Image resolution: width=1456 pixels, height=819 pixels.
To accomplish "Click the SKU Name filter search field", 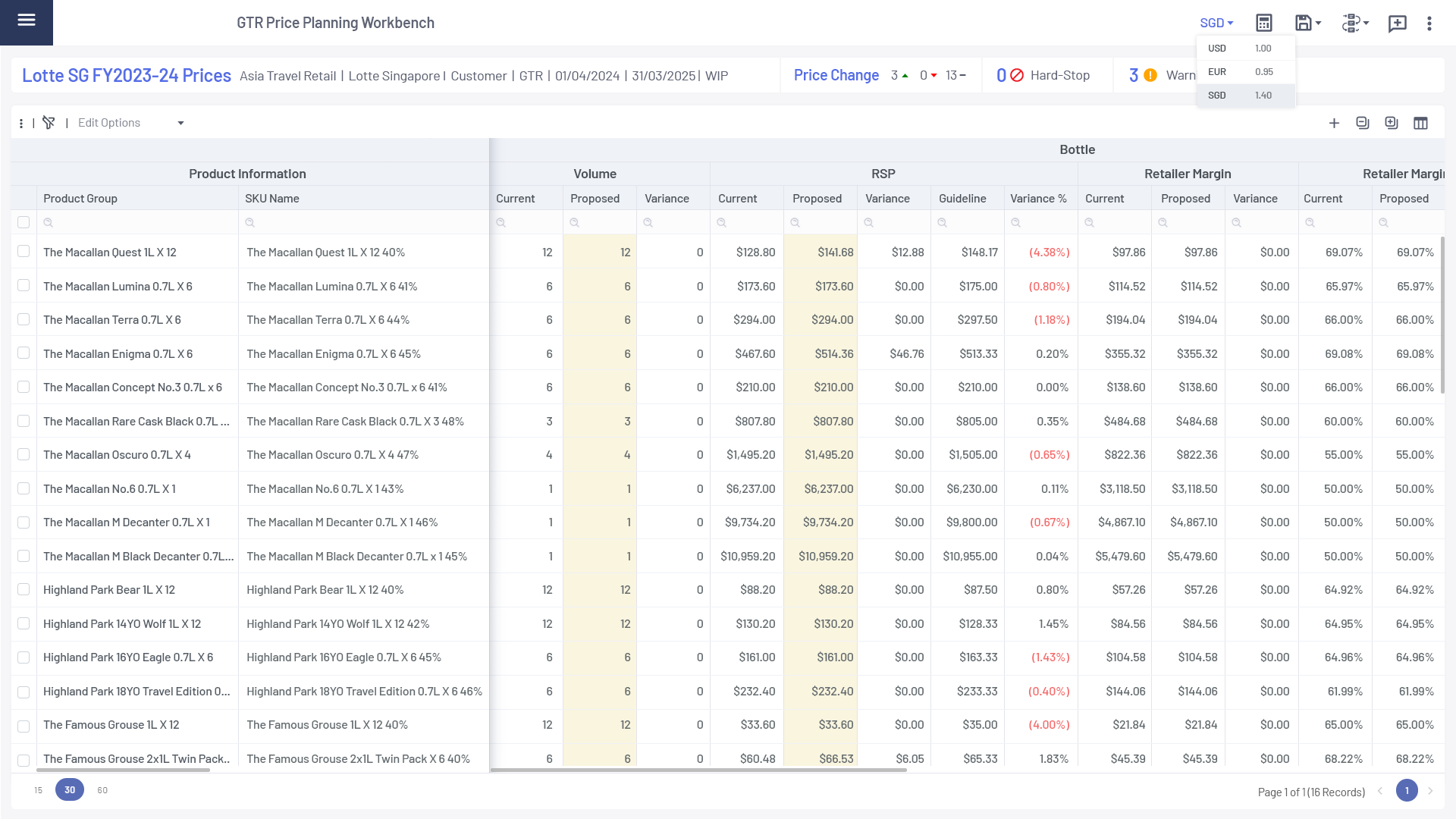I will pos(364,222).
